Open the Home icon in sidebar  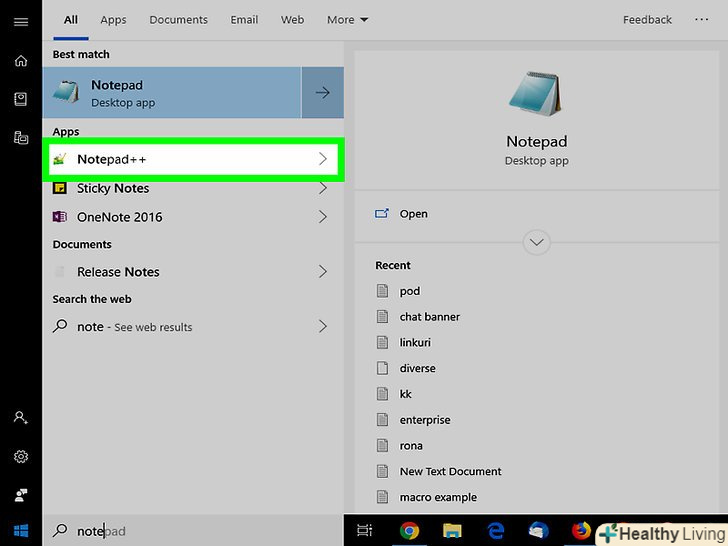pos(21,61)
